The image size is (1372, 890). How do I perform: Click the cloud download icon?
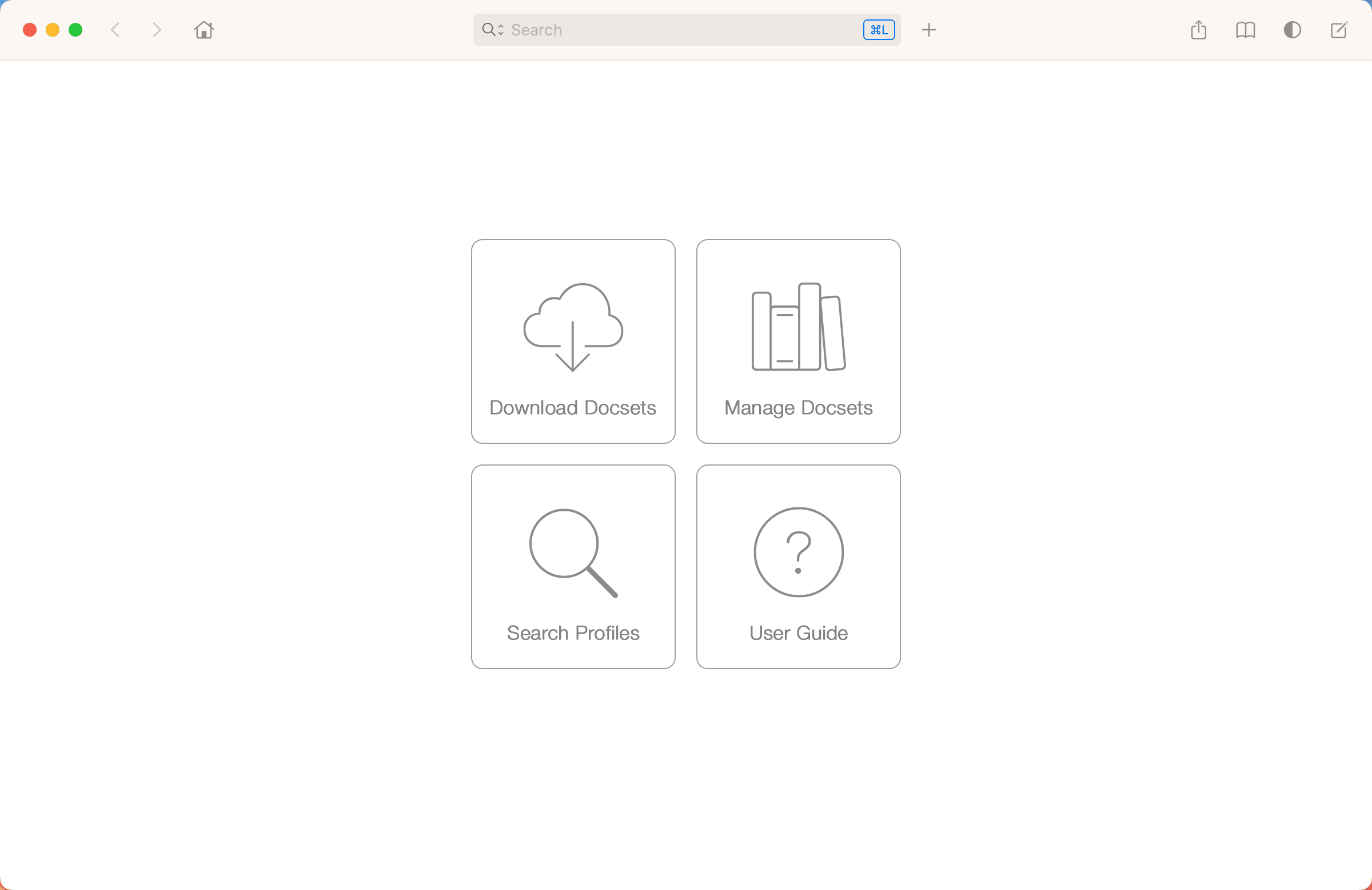point(573,327)
